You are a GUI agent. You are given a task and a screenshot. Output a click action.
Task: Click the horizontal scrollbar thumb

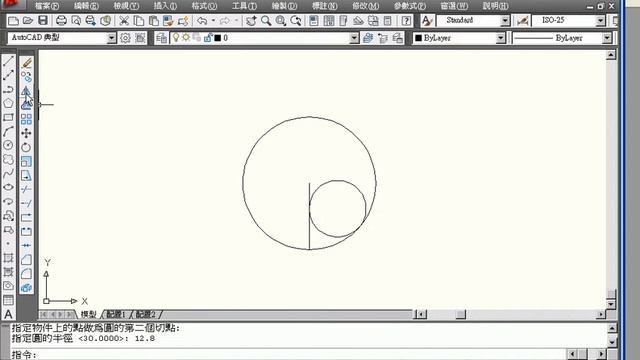click(460, 314)
